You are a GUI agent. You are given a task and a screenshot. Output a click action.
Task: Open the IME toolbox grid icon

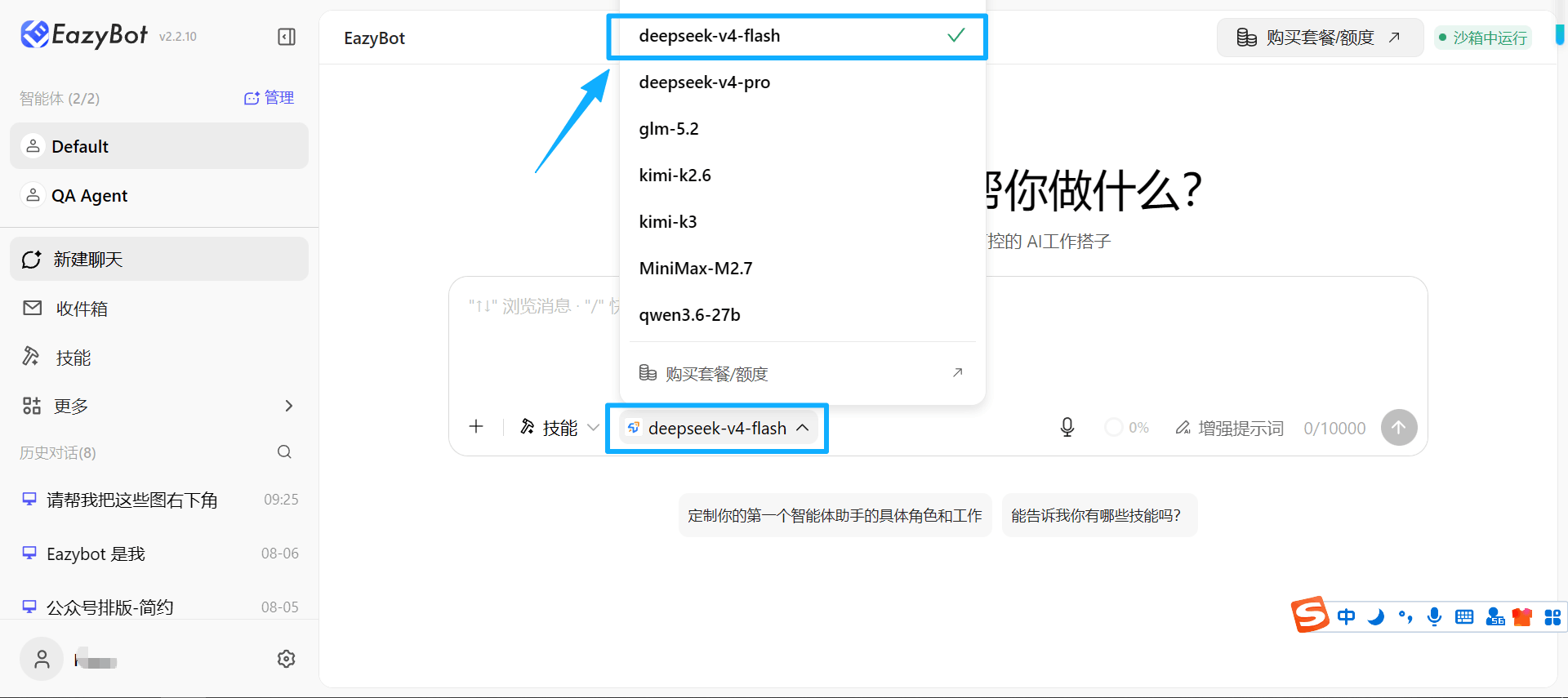coord(1552,617)
